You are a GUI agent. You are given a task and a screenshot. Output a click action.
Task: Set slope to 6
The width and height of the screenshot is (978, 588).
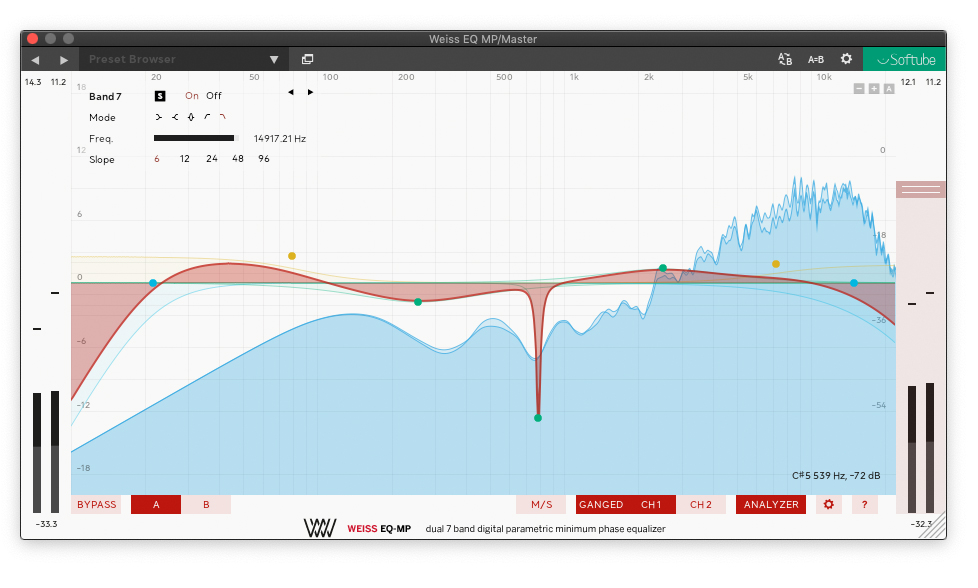(157, 159)
